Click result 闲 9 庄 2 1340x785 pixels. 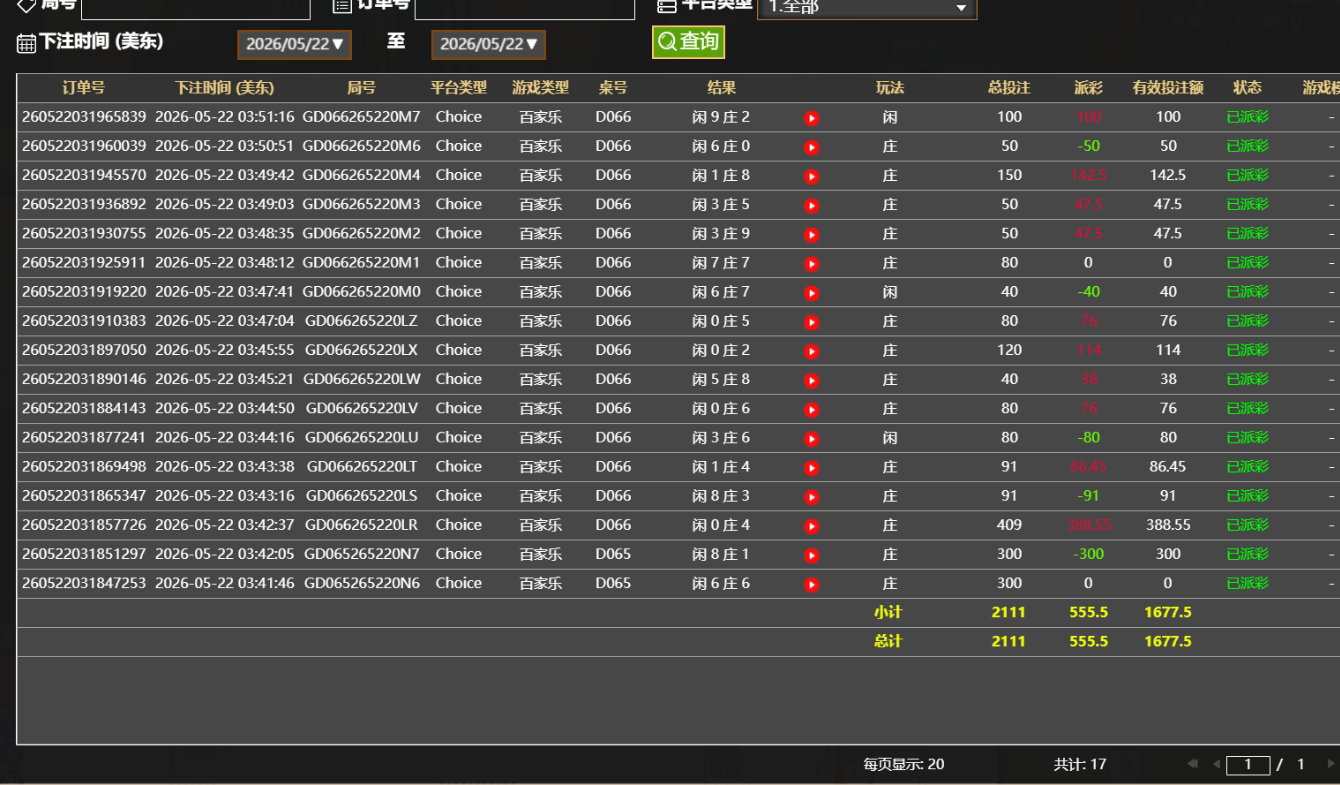tap(721, 117)
